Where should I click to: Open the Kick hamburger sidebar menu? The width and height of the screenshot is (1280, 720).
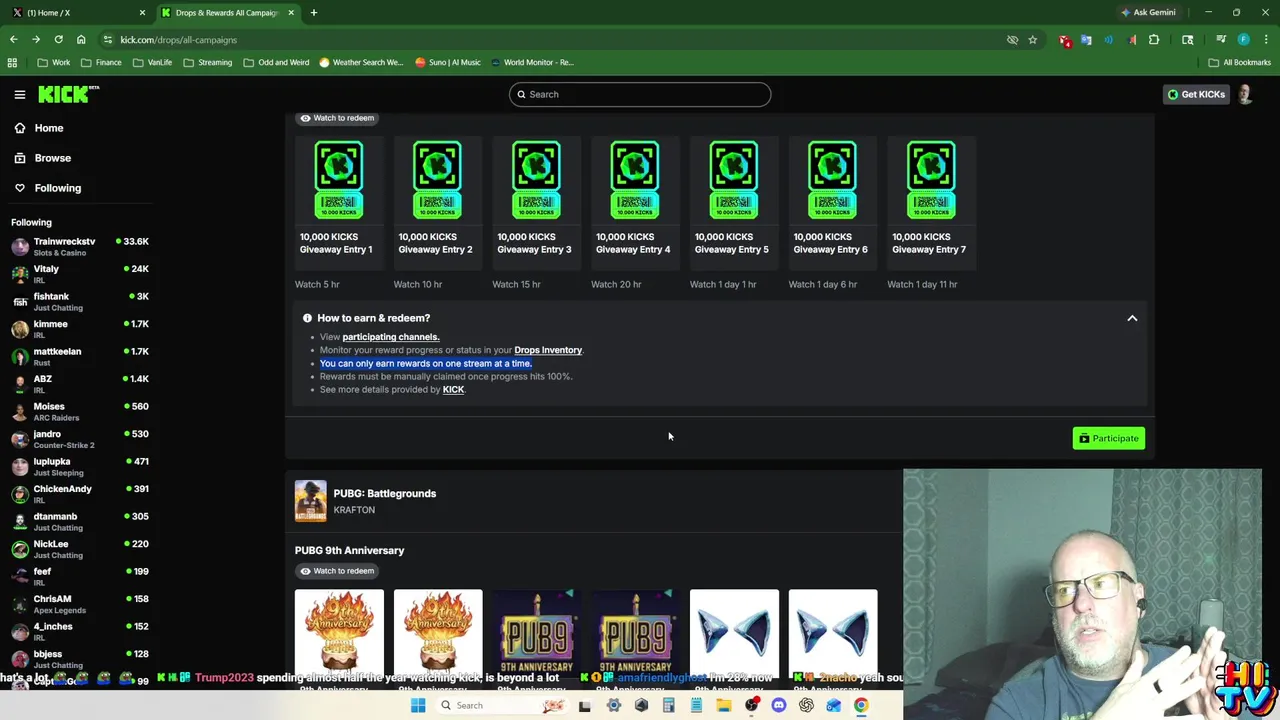tap(19, 94)
